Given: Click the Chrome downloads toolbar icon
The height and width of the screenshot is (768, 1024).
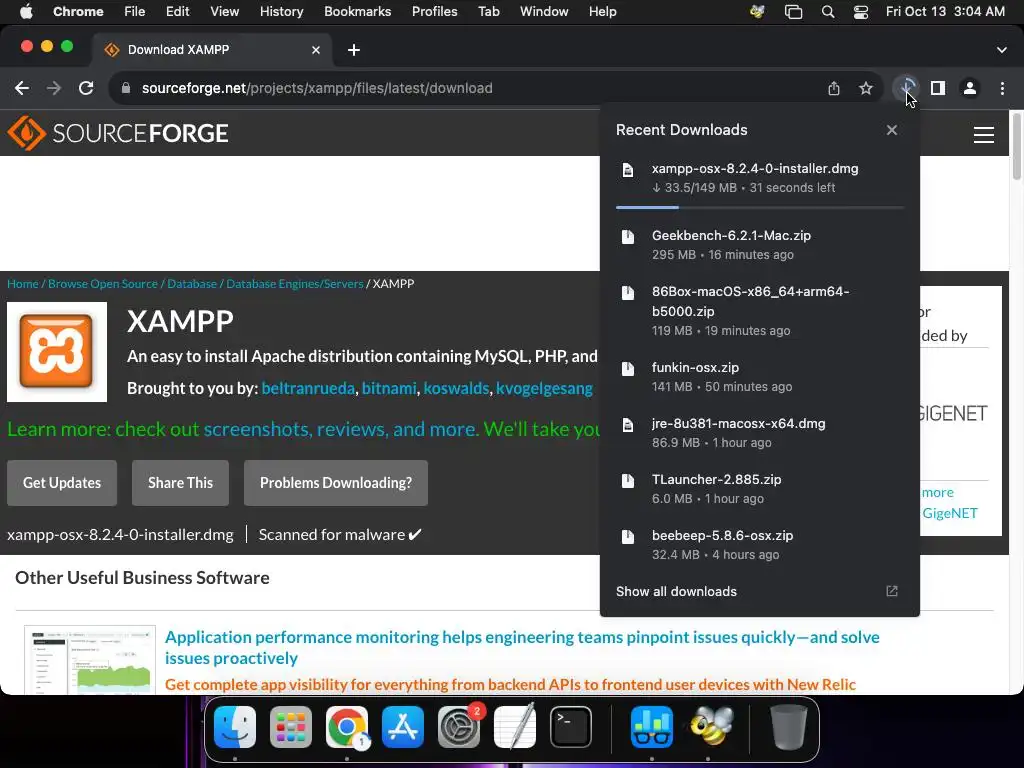Looking at the screenshot, I should click(x=906, y=88).
